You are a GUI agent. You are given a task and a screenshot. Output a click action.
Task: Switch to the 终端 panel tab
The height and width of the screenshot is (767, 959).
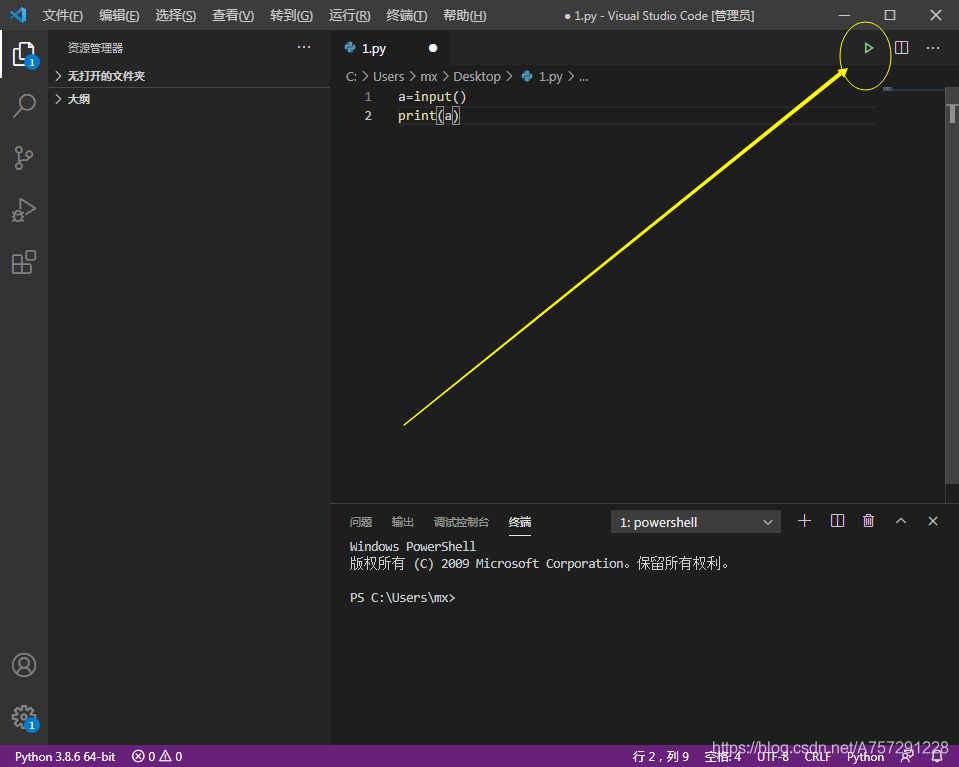click(520, 522)
